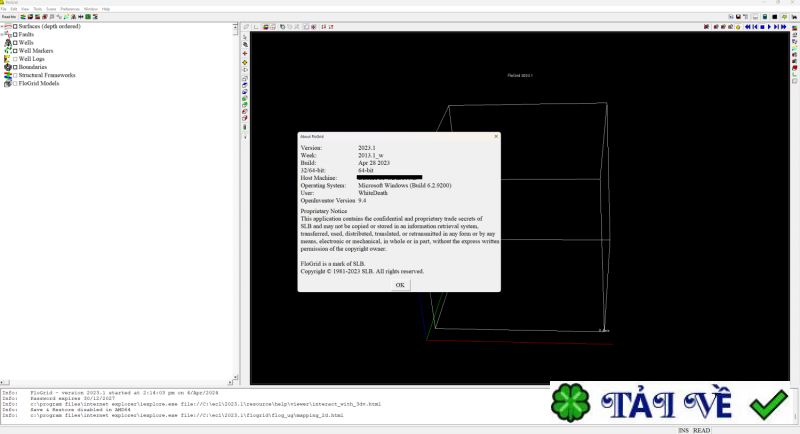Toggle the Well Logs checkbox

pos(15,59)
